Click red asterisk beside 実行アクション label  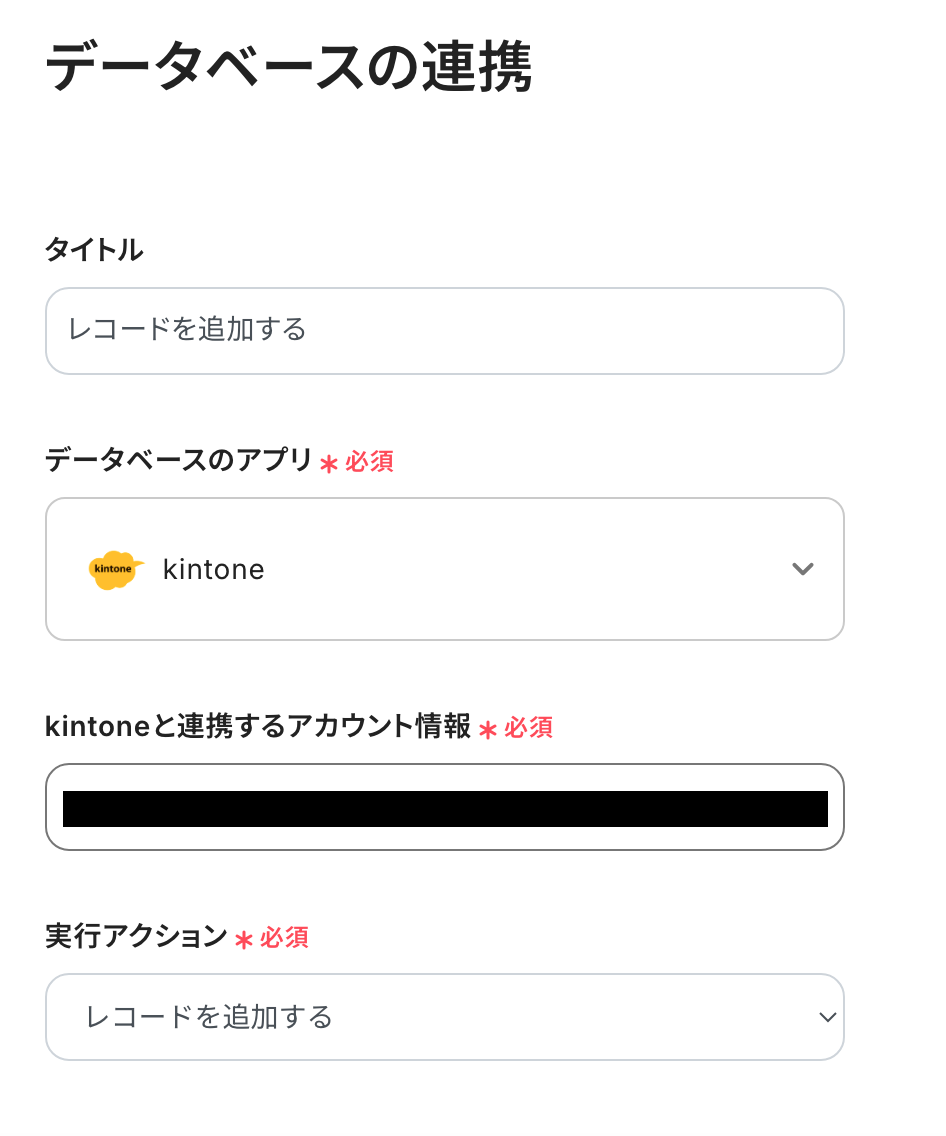point(244,939)
